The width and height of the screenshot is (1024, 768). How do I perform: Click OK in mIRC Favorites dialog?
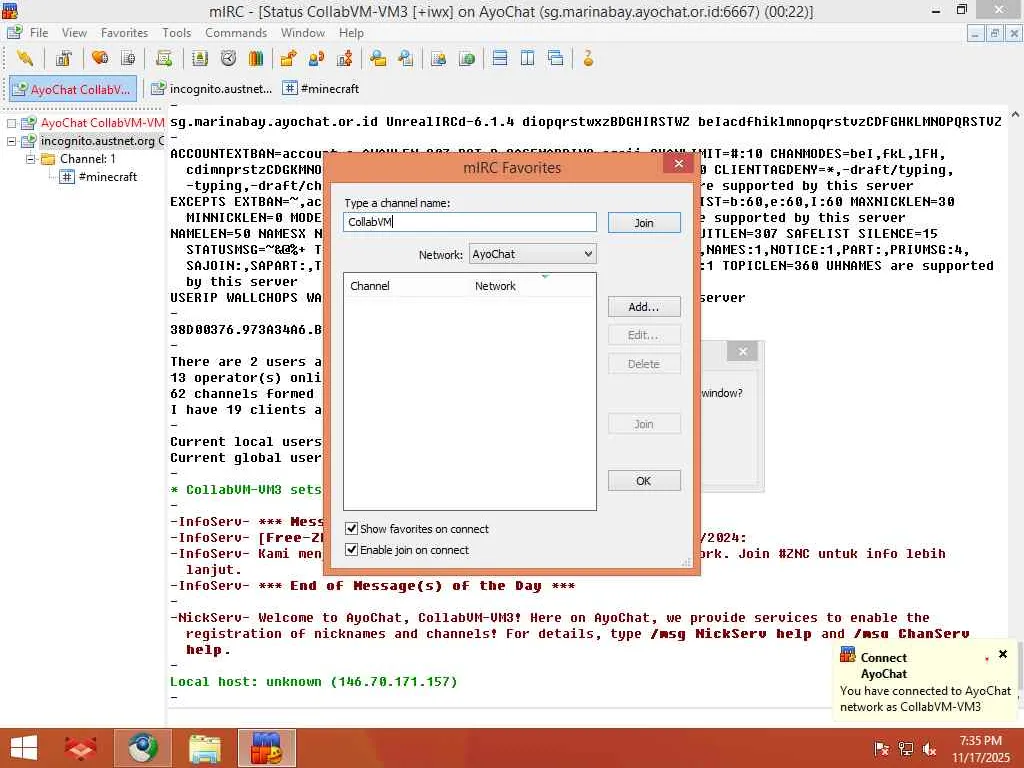pyautogui.click(x=644, y=481)
